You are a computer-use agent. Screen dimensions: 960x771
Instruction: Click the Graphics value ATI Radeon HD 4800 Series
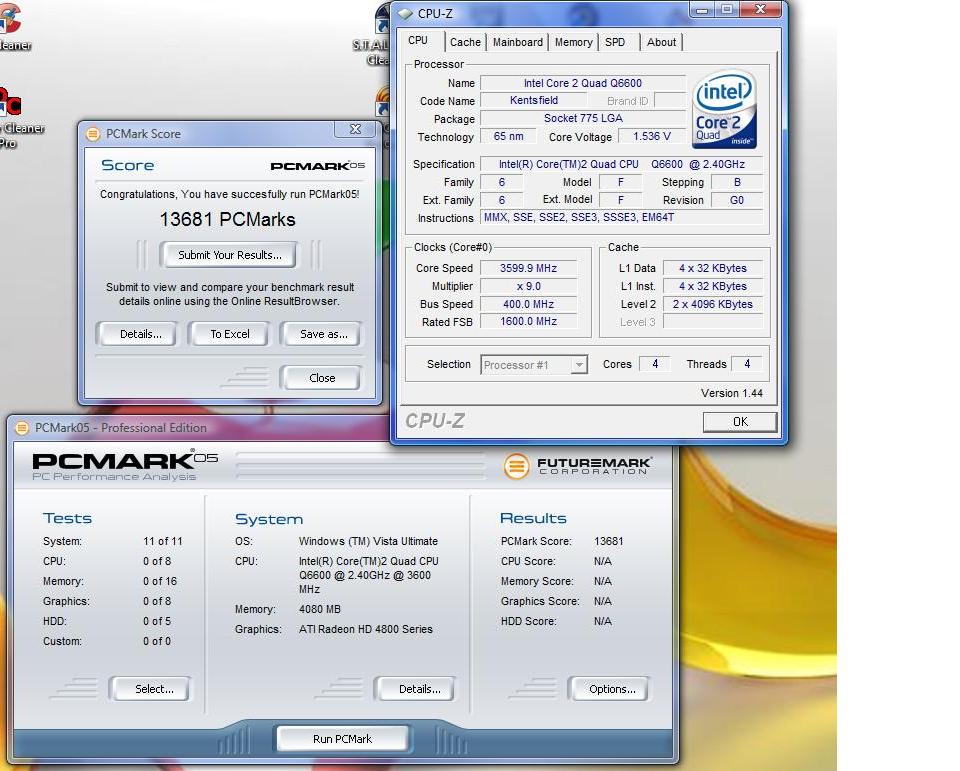click(x=366, y=630)
